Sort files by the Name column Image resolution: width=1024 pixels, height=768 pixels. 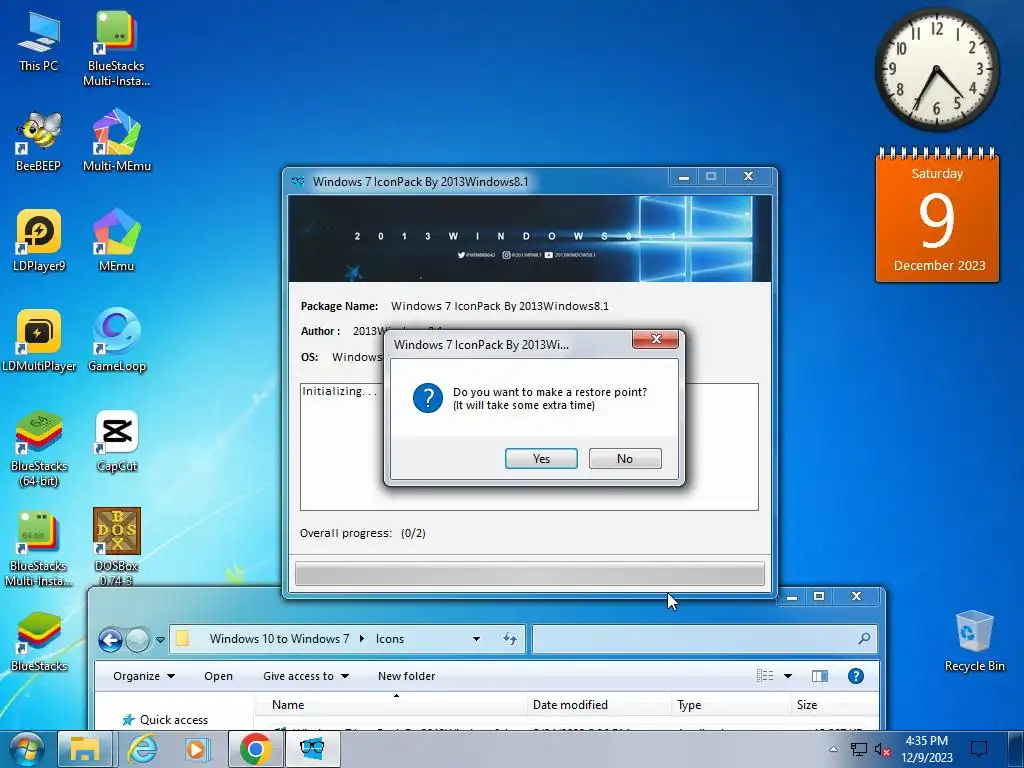point(391,705)
